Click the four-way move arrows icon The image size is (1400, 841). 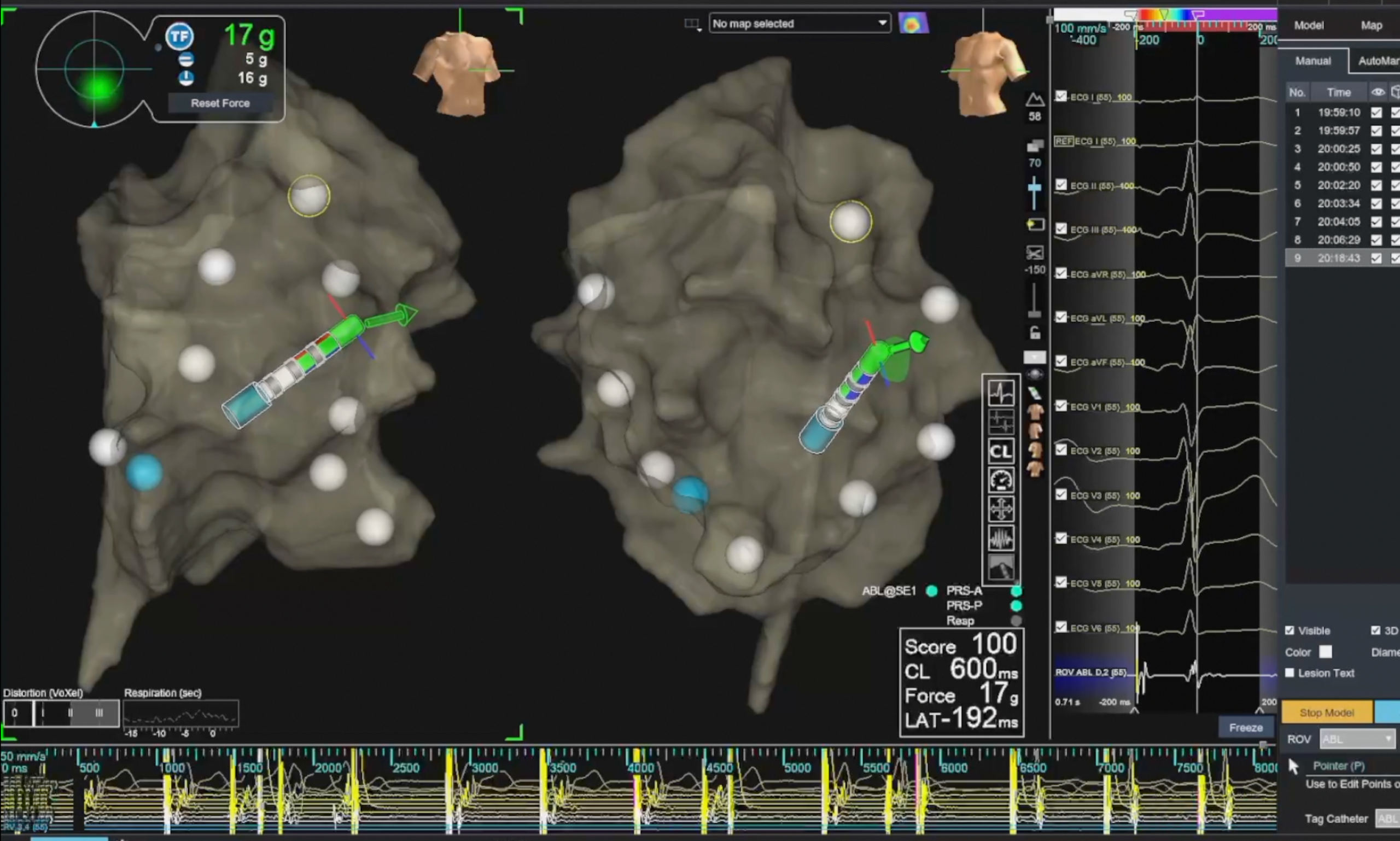(1000, 509)
